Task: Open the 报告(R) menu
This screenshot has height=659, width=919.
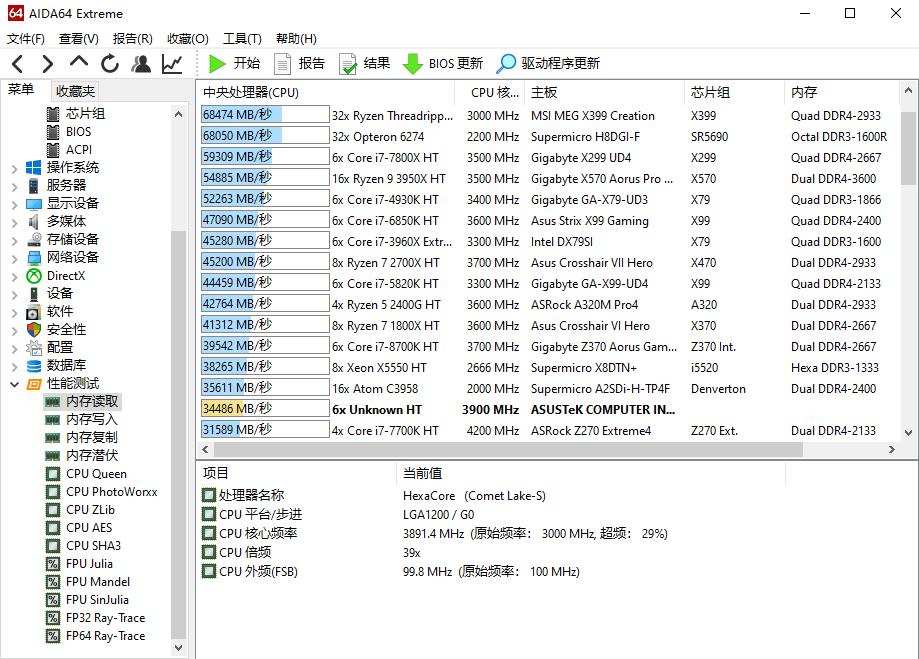Action: [132, 39]
